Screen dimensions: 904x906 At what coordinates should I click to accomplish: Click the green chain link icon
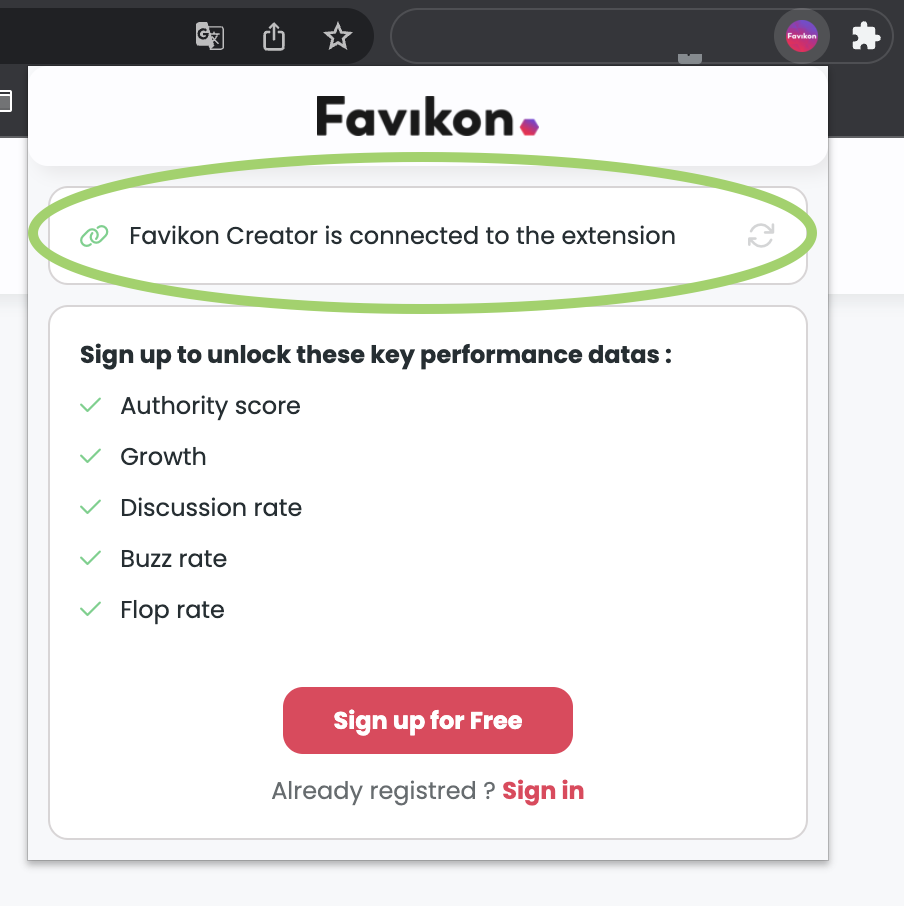[93, 236]
